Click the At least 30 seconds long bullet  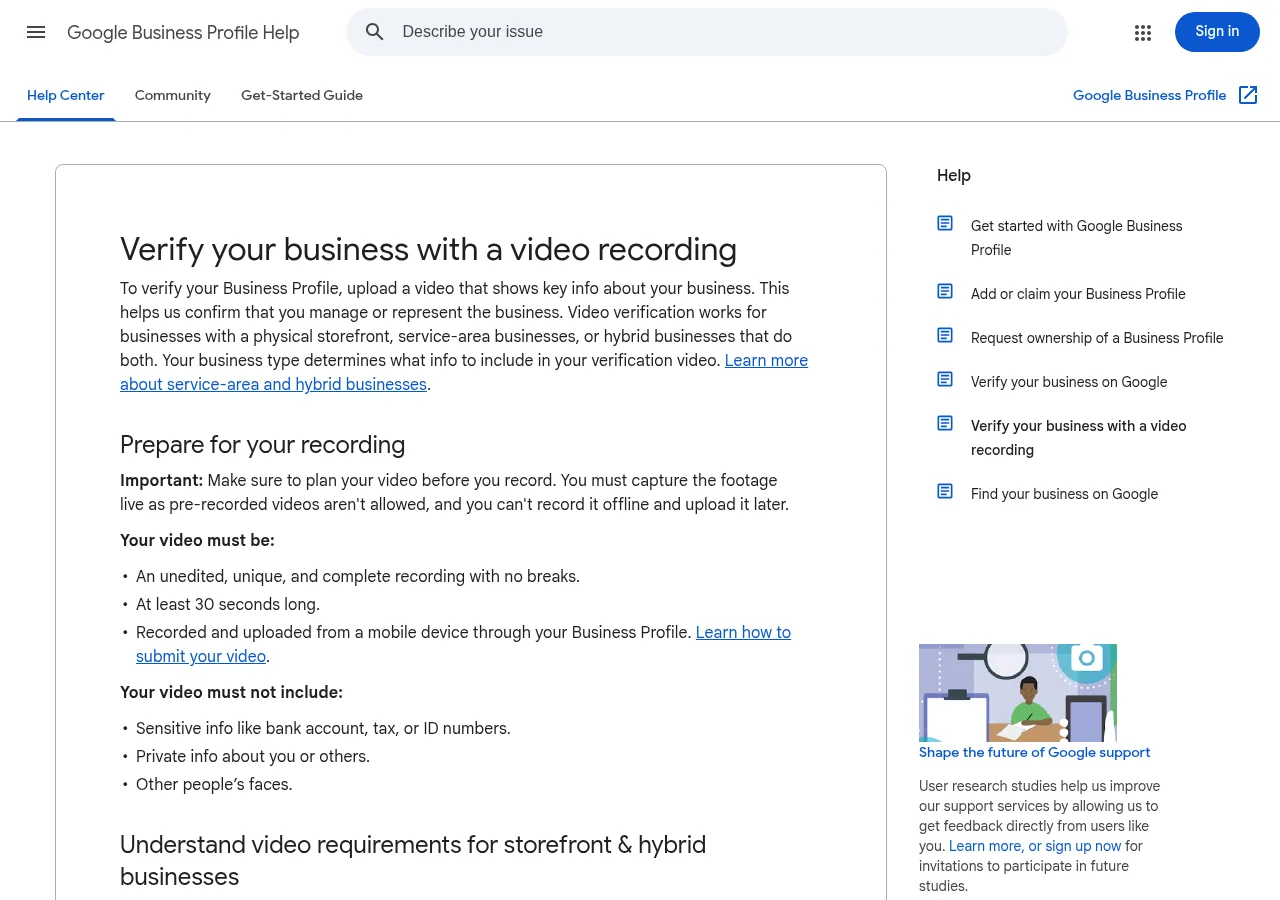[x=228, y=604]
